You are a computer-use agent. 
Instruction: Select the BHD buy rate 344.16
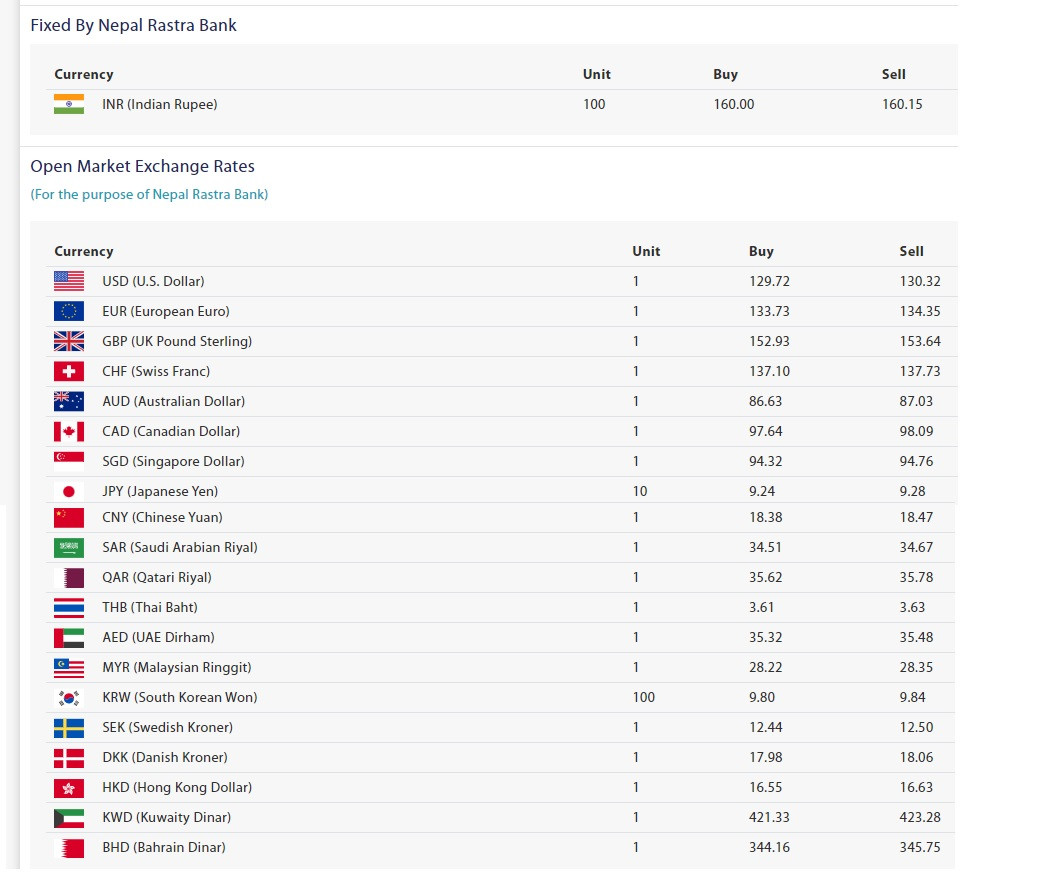(769, 847)
